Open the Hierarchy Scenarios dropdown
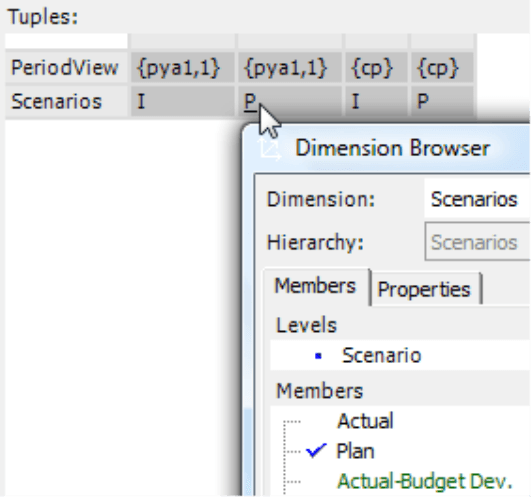The height and width of the screenshot is (497, 531). click(x=477, y=242)
